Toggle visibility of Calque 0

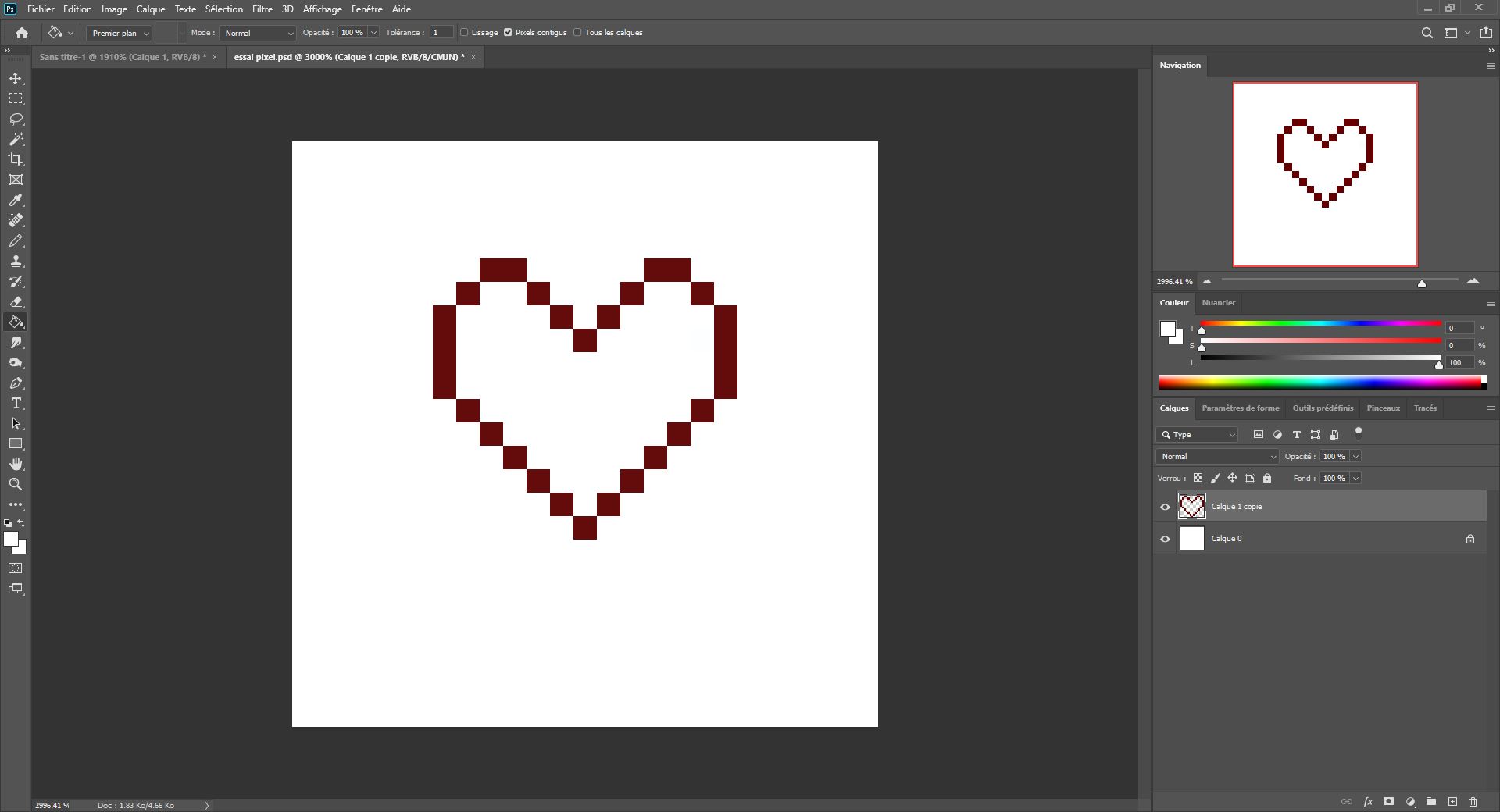click(x=1165, y=539)
